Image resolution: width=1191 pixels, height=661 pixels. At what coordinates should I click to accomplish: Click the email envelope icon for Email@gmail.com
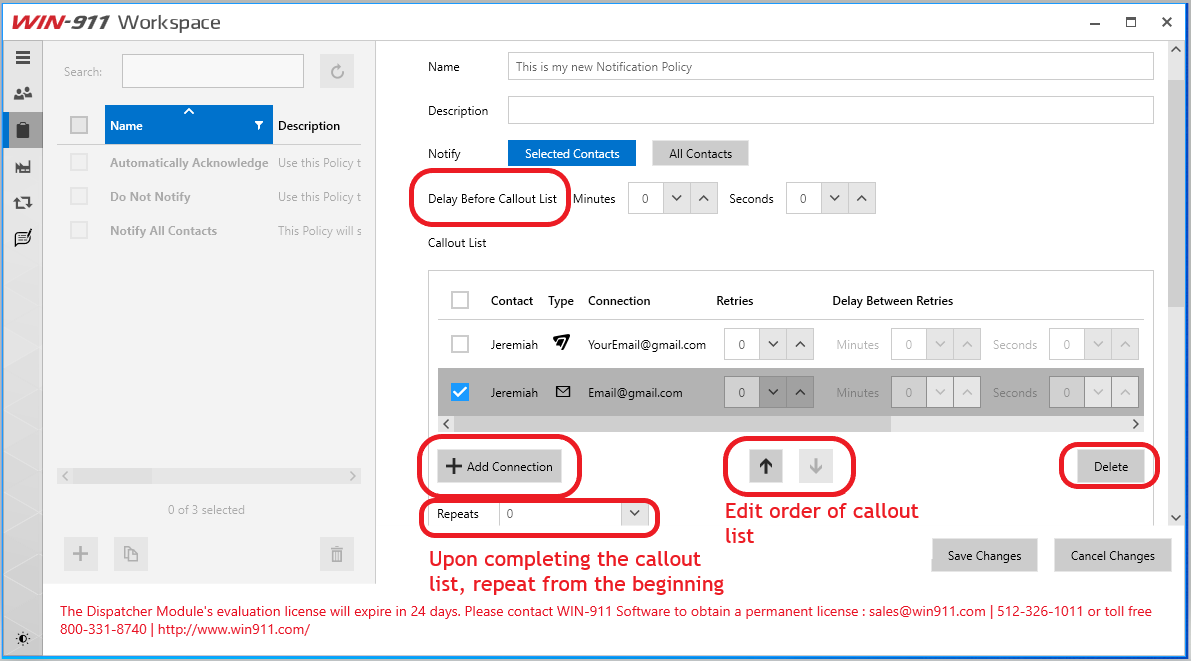coord(563,392)
